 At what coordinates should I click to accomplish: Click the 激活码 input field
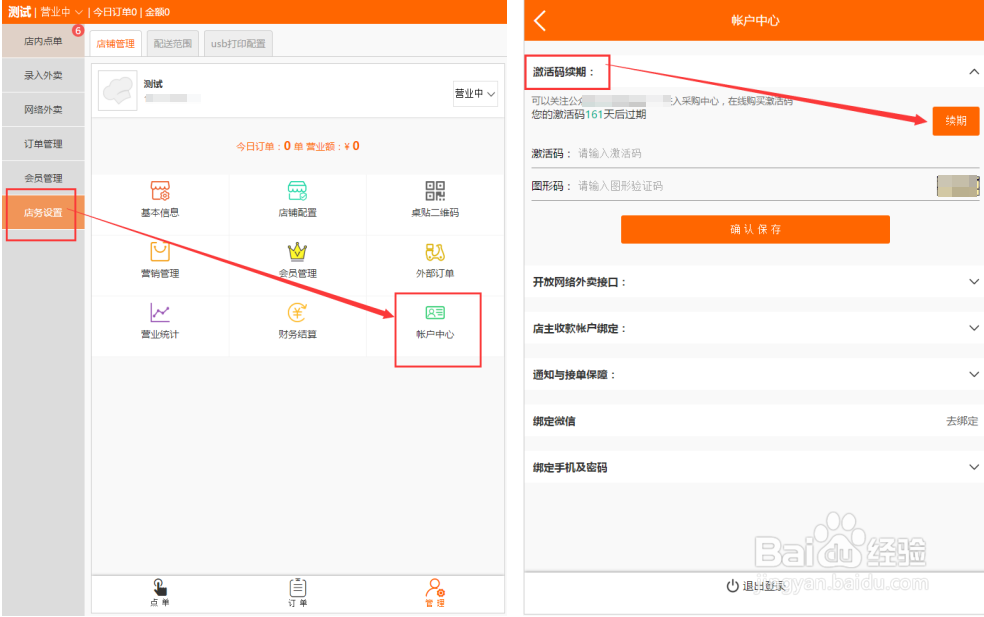700,152
